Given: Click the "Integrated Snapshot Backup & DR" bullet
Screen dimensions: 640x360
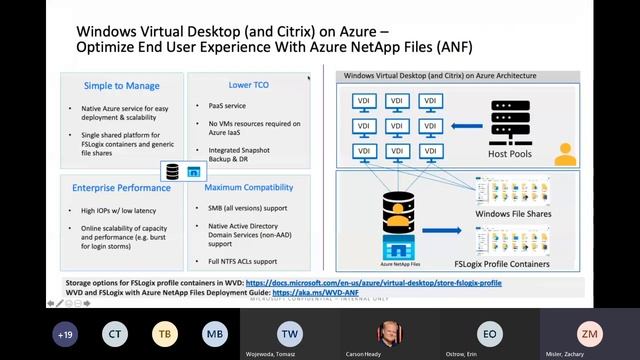Looking at the screenshot, I should pyautogui.click(x=239, y=155).
